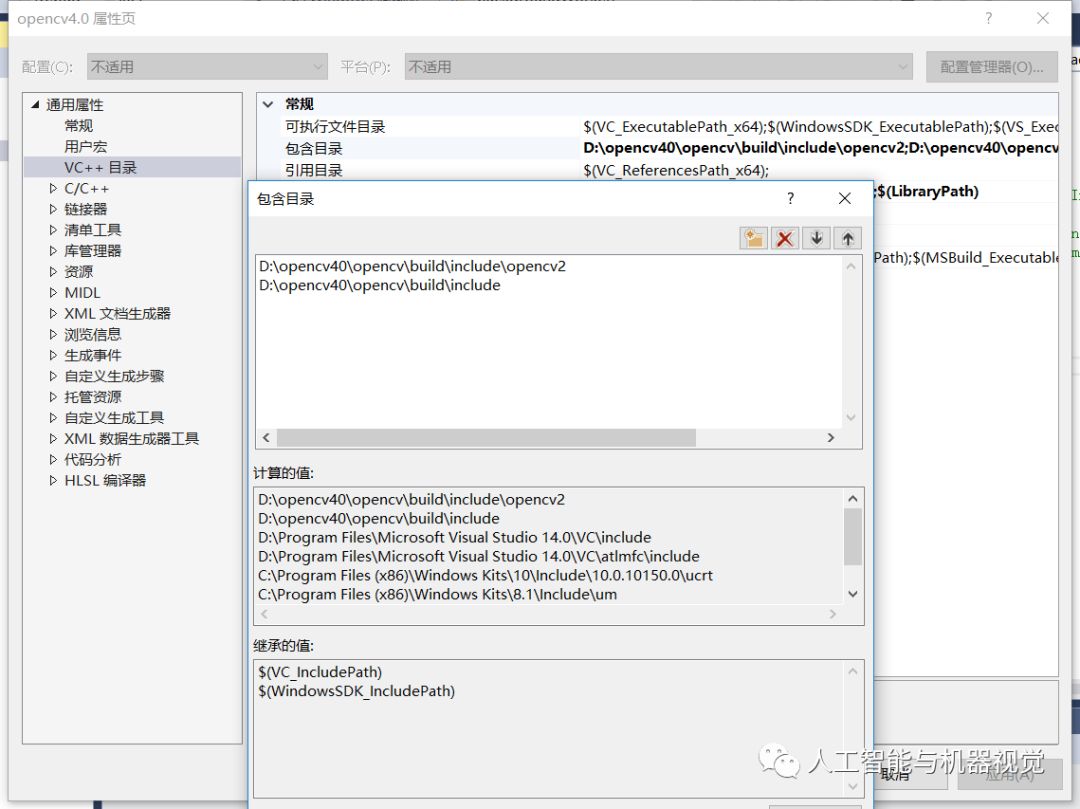
Task: Expand the 资源 tree node
Action: click(x=53, y=271)
